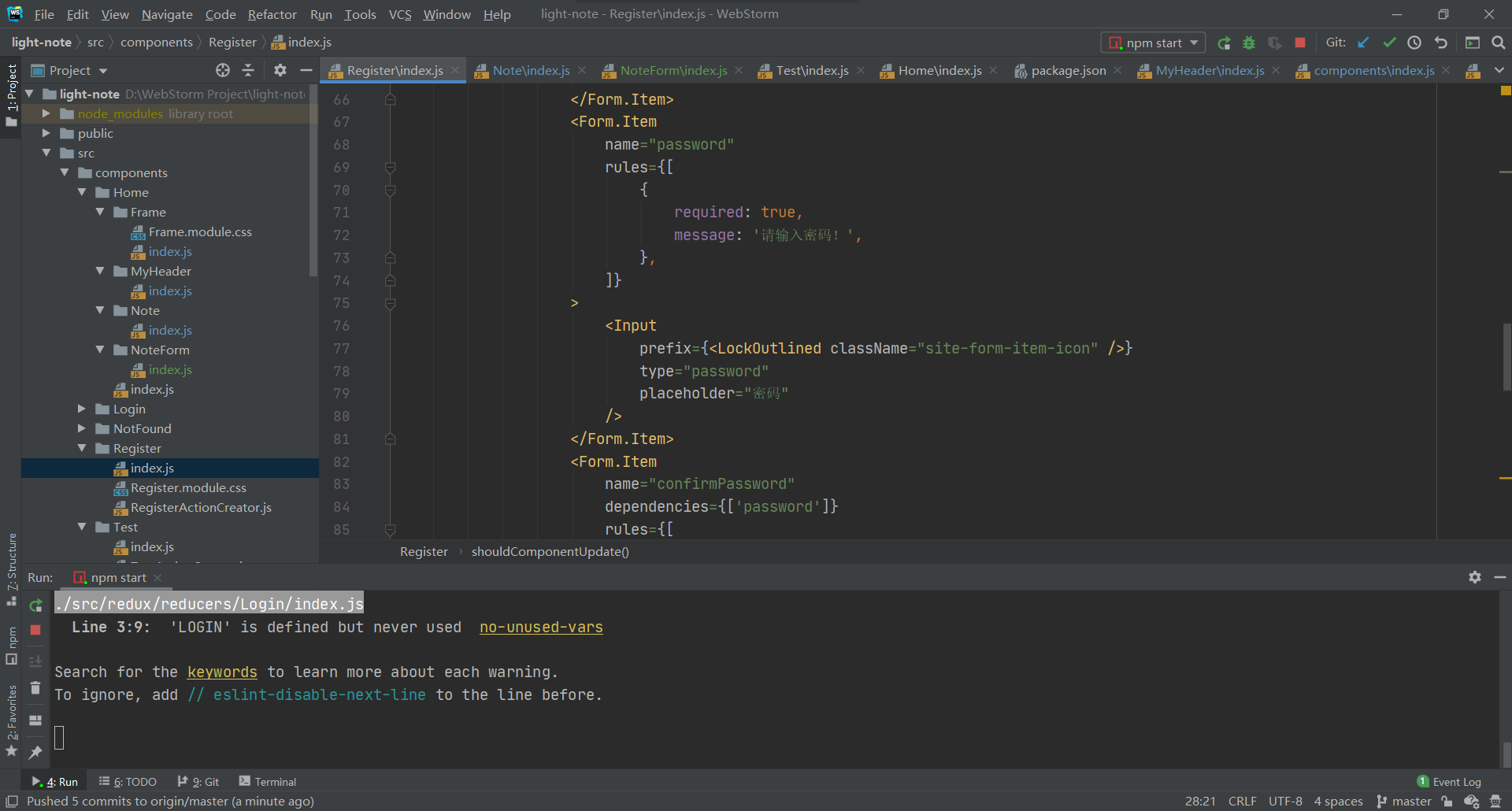Viewport: 1512px width, 811px height.
Task: Click the editor vertical scrollbar
Action: [1506, 356]
